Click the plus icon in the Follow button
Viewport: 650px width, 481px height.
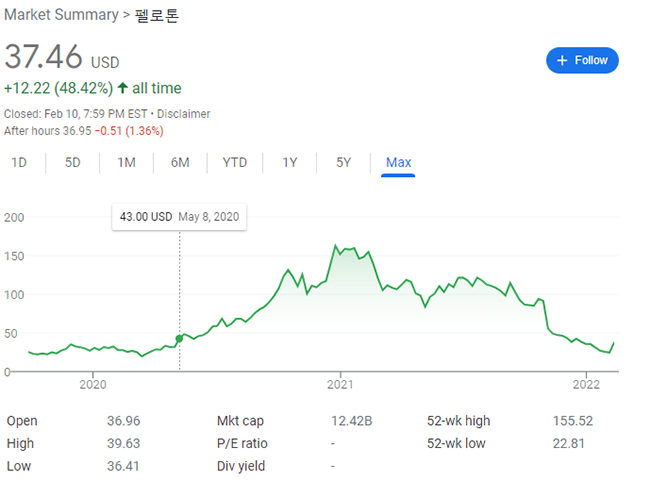(x=562, y=61)
